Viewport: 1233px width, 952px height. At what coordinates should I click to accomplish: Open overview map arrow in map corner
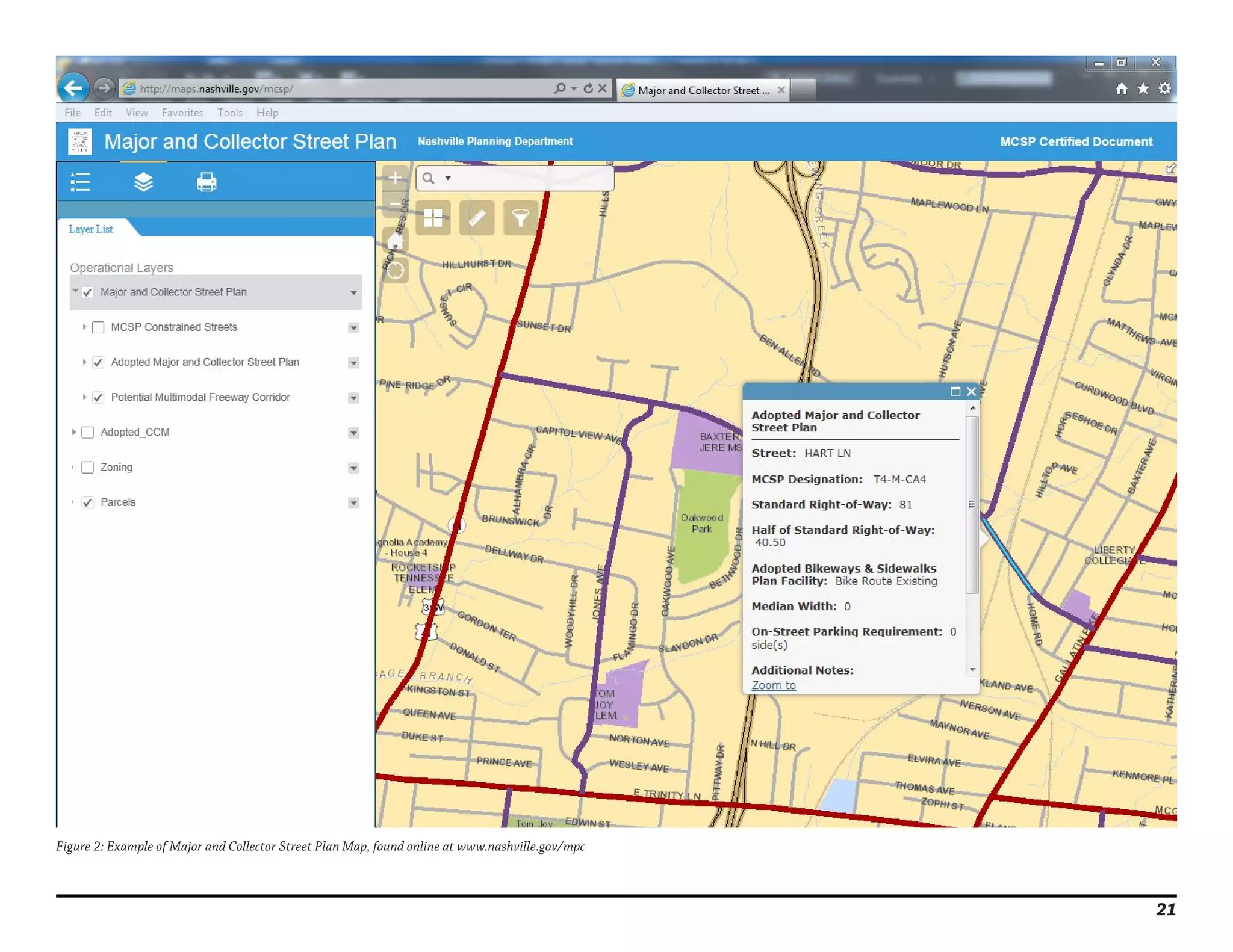(x=1170, y=169)
